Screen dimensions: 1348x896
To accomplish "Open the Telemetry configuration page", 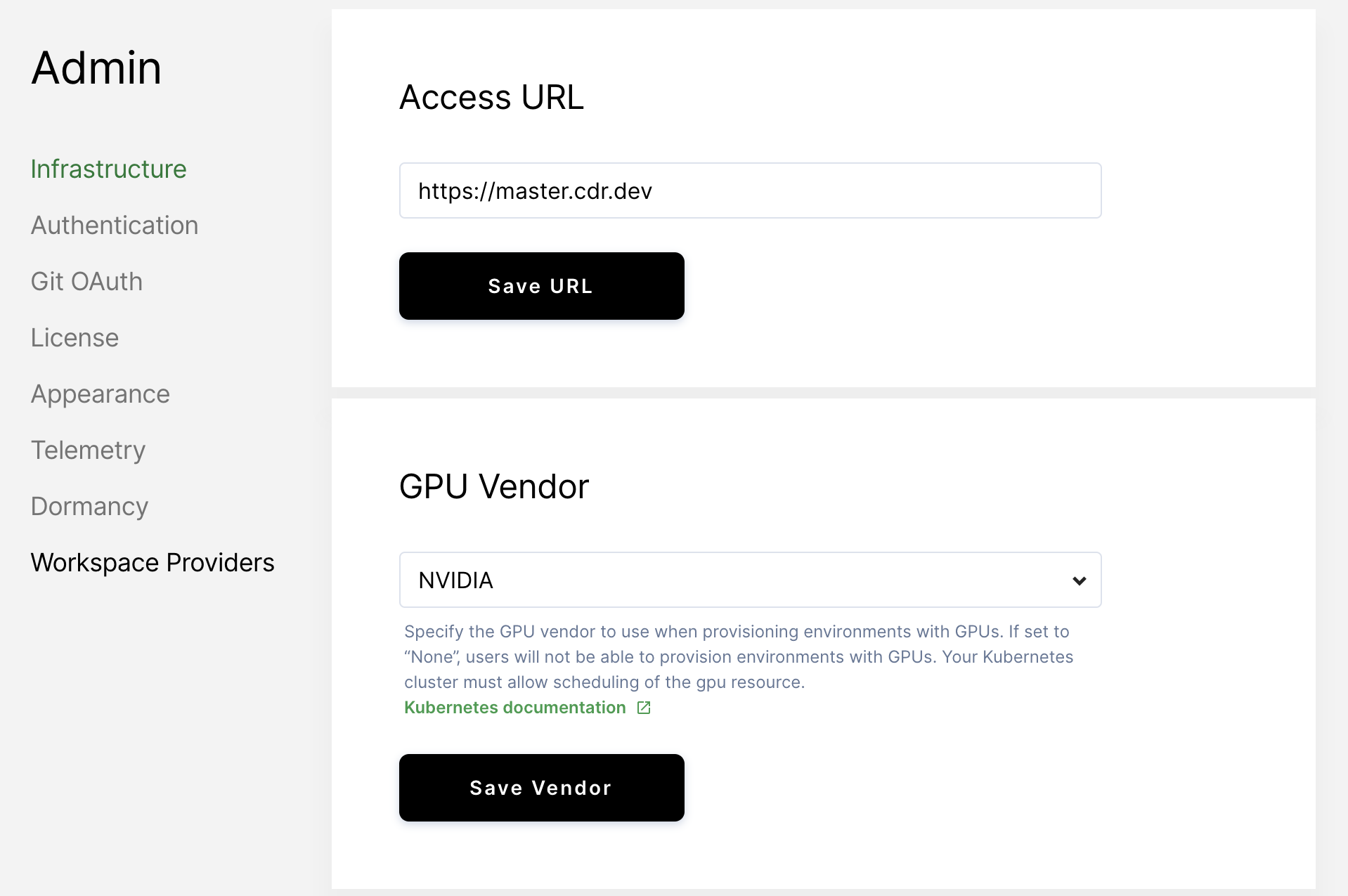I will coord(88,450).
